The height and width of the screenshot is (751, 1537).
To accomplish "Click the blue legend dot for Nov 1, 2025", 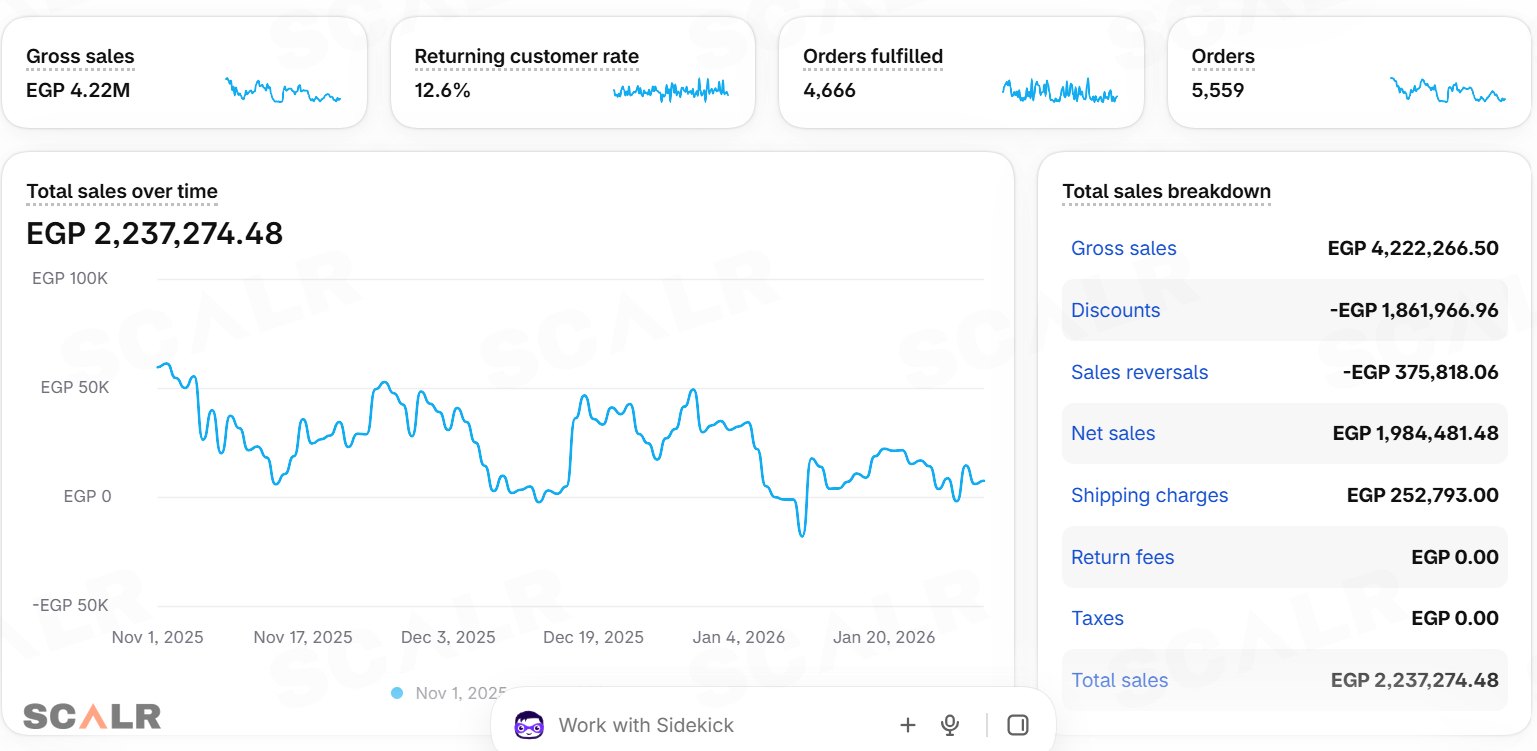I will tap(397, 693).
